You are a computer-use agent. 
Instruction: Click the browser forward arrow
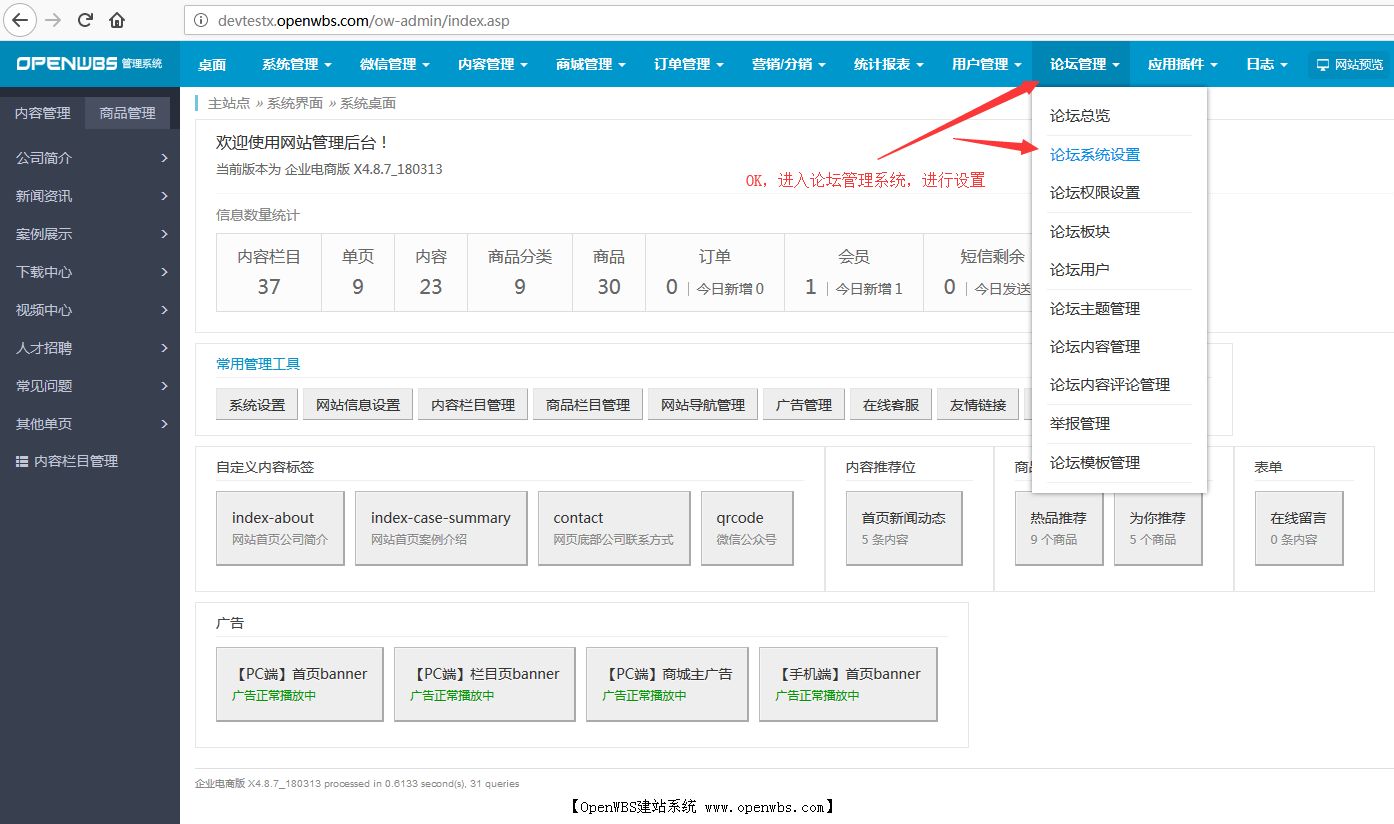pos(55,20)
